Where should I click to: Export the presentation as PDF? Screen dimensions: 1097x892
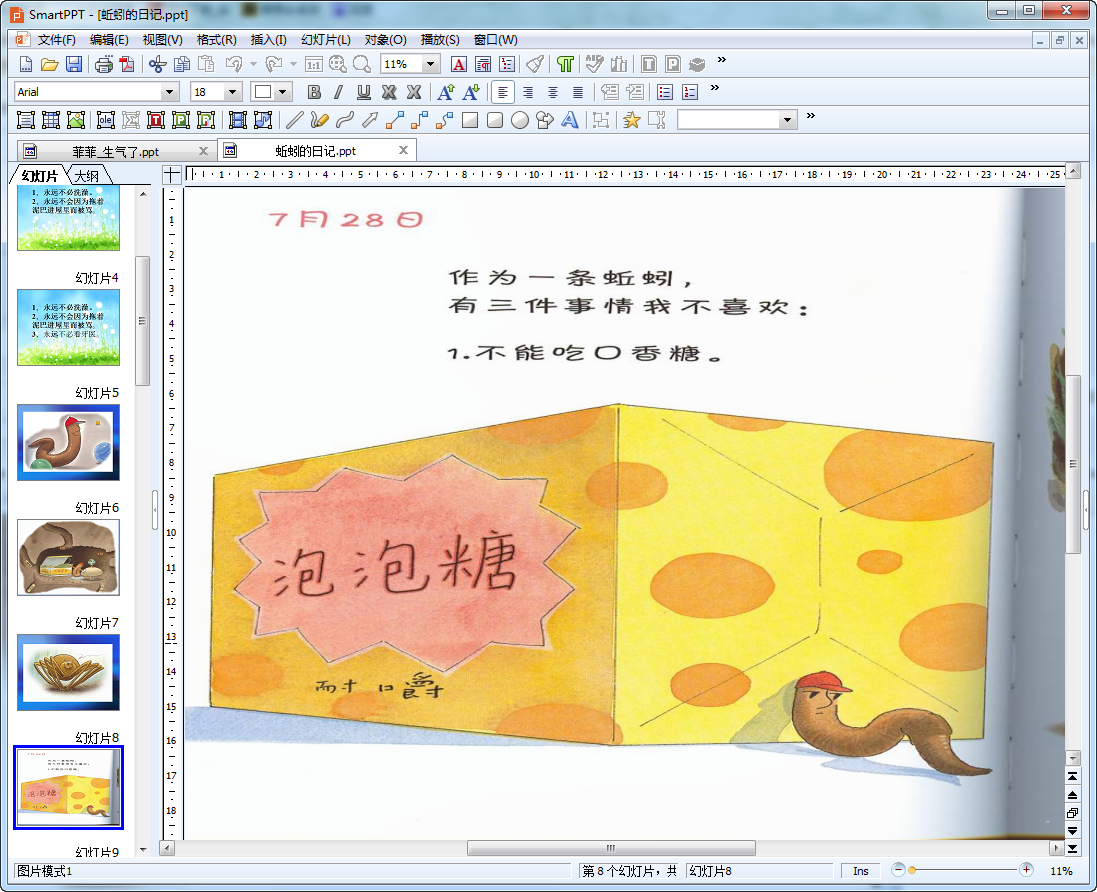point(127,64)
